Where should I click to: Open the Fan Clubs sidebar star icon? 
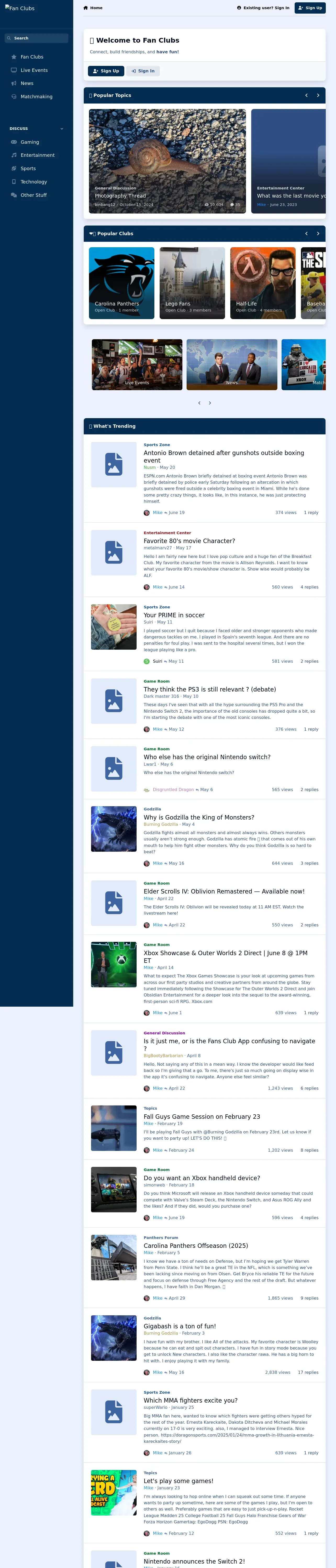click(14, 57)
